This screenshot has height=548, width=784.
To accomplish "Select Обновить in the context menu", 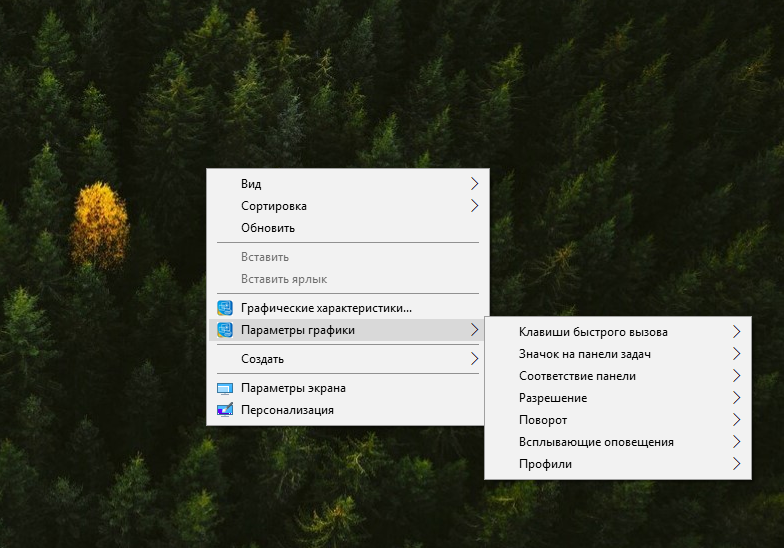I will 267,228.
